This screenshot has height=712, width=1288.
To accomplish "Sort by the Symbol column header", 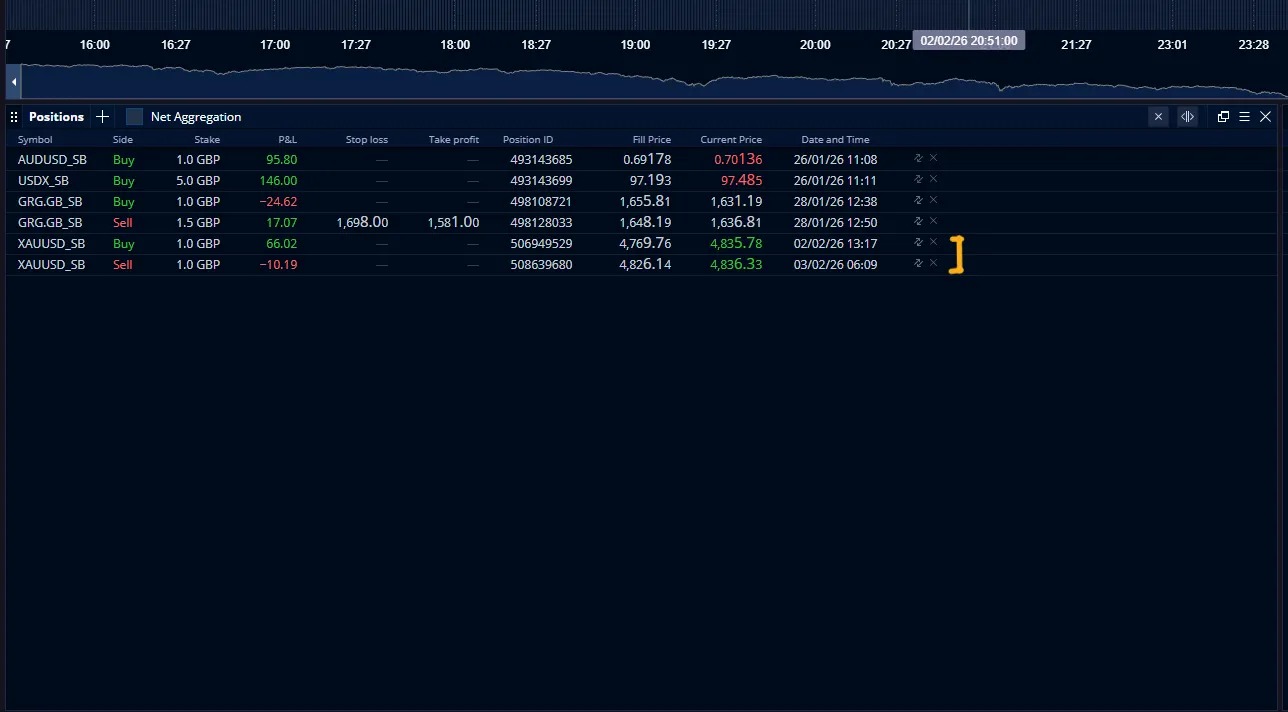I will click(x=35, y=140).
